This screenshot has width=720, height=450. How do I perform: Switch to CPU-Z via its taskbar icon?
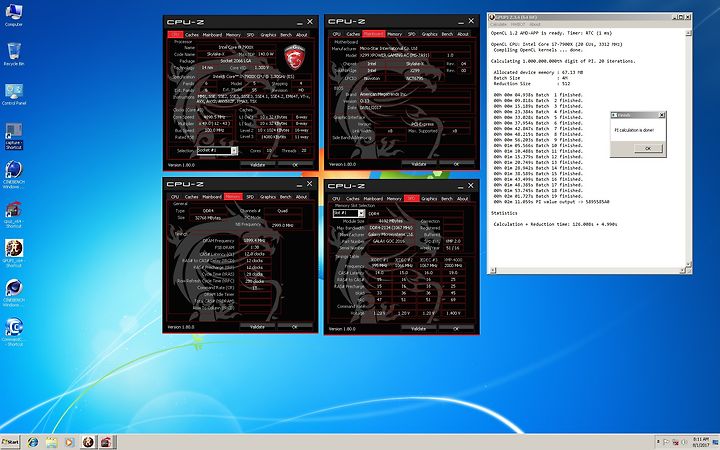[x=106, y=442]
